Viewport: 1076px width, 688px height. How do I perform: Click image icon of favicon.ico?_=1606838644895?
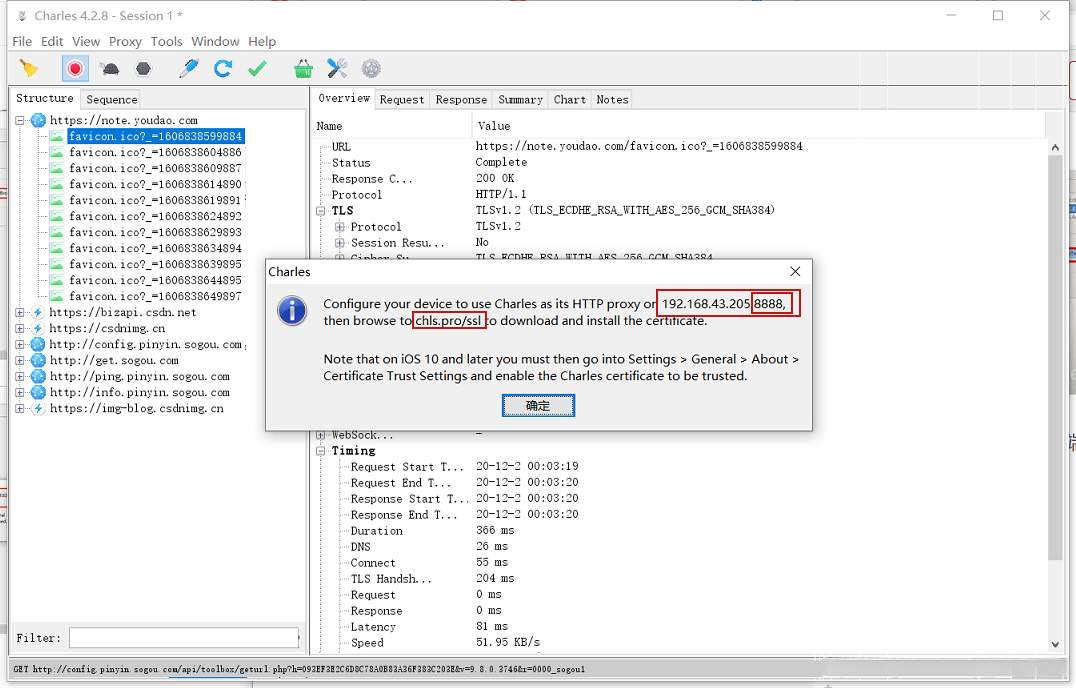coord(57,281)
